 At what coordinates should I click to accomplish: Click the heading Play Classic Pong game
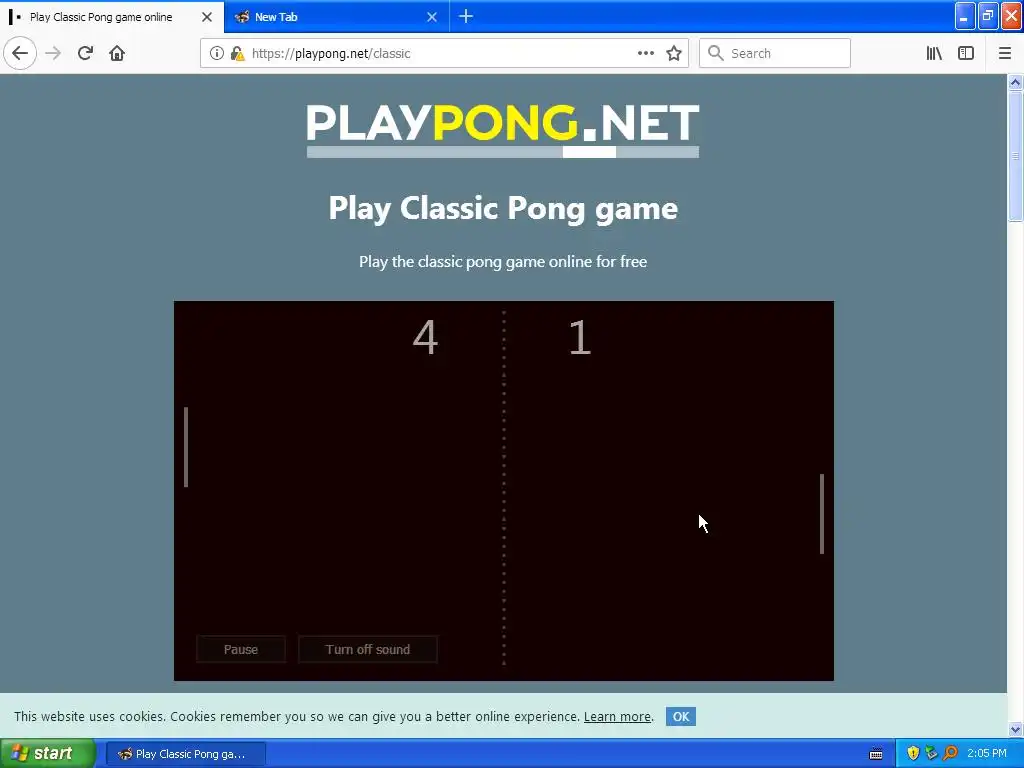[x=503, y=209]
